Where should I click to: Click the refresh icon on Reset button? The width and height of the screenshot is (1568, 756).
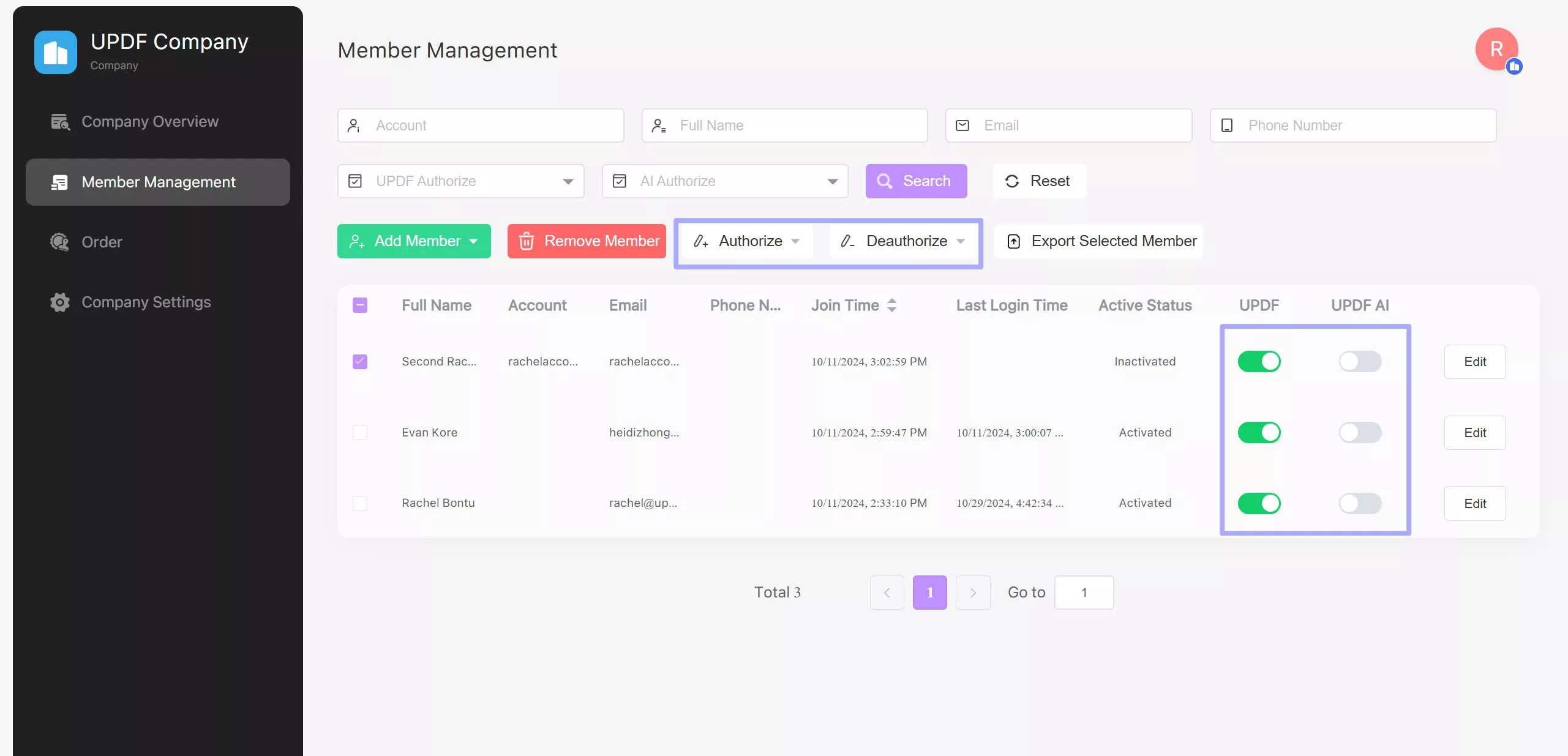click(x=1012, y=181)
